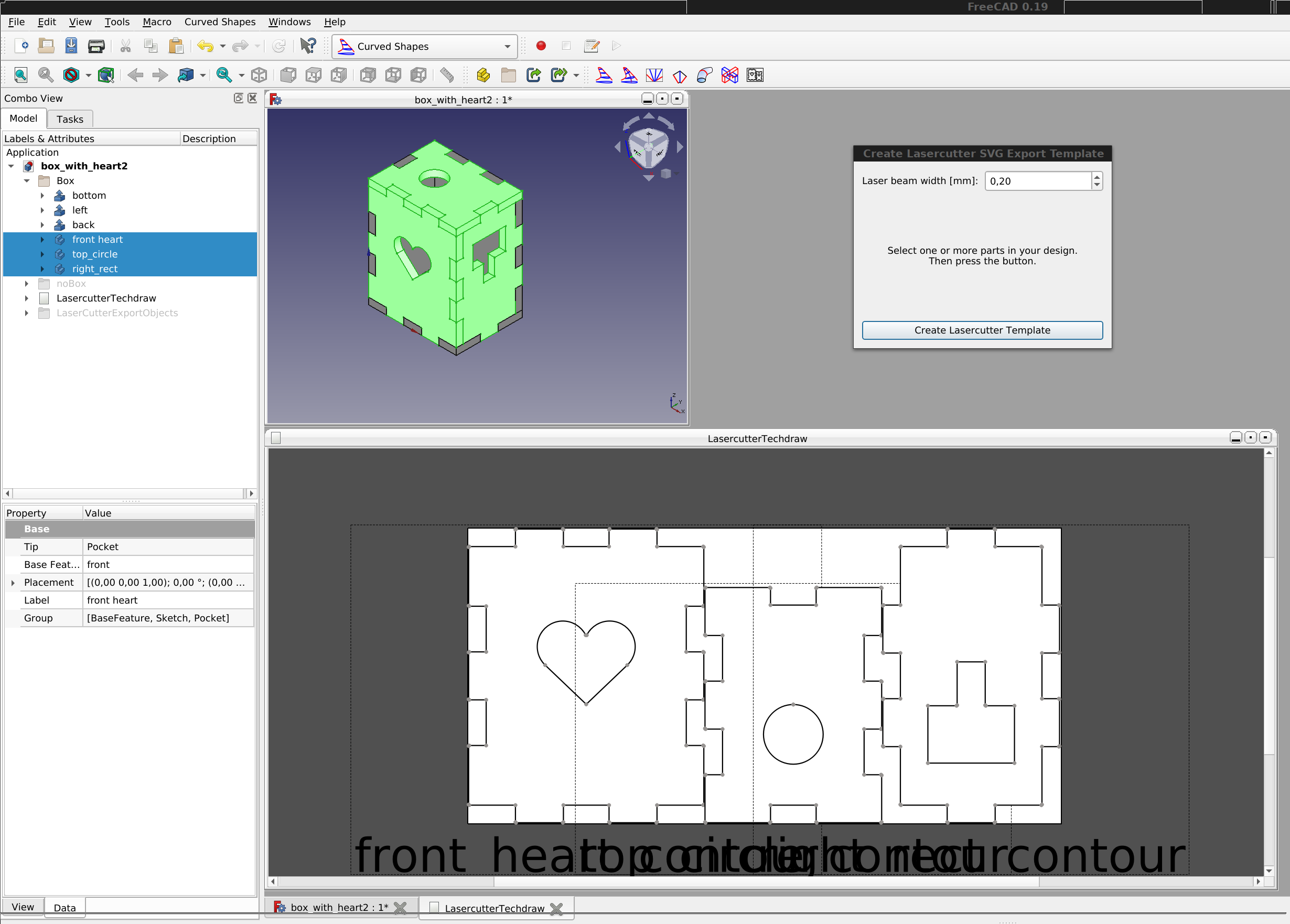Switch to front view cube icon

288,75
